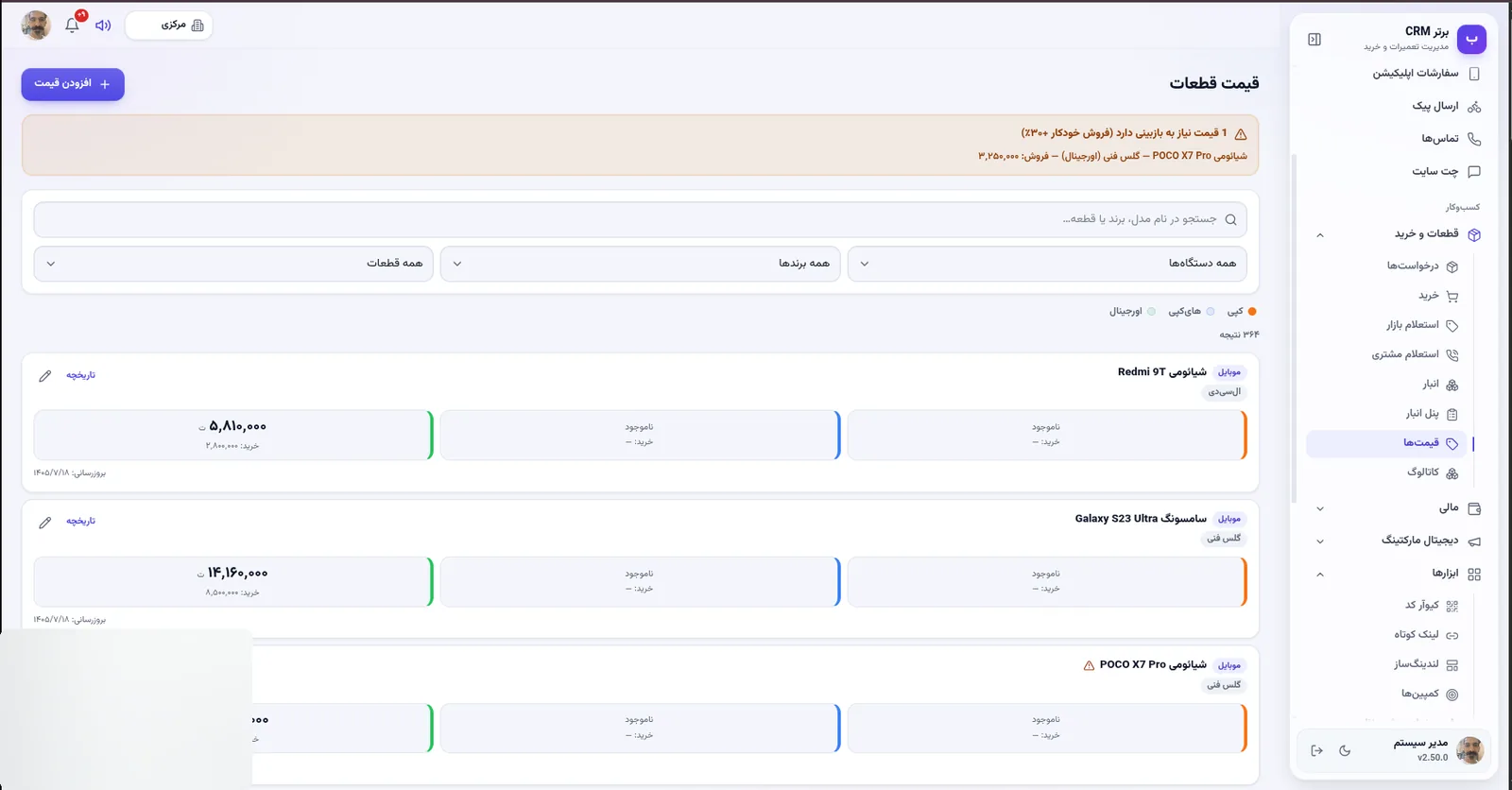Open the همه قطعات dropdown

(233, 264)
